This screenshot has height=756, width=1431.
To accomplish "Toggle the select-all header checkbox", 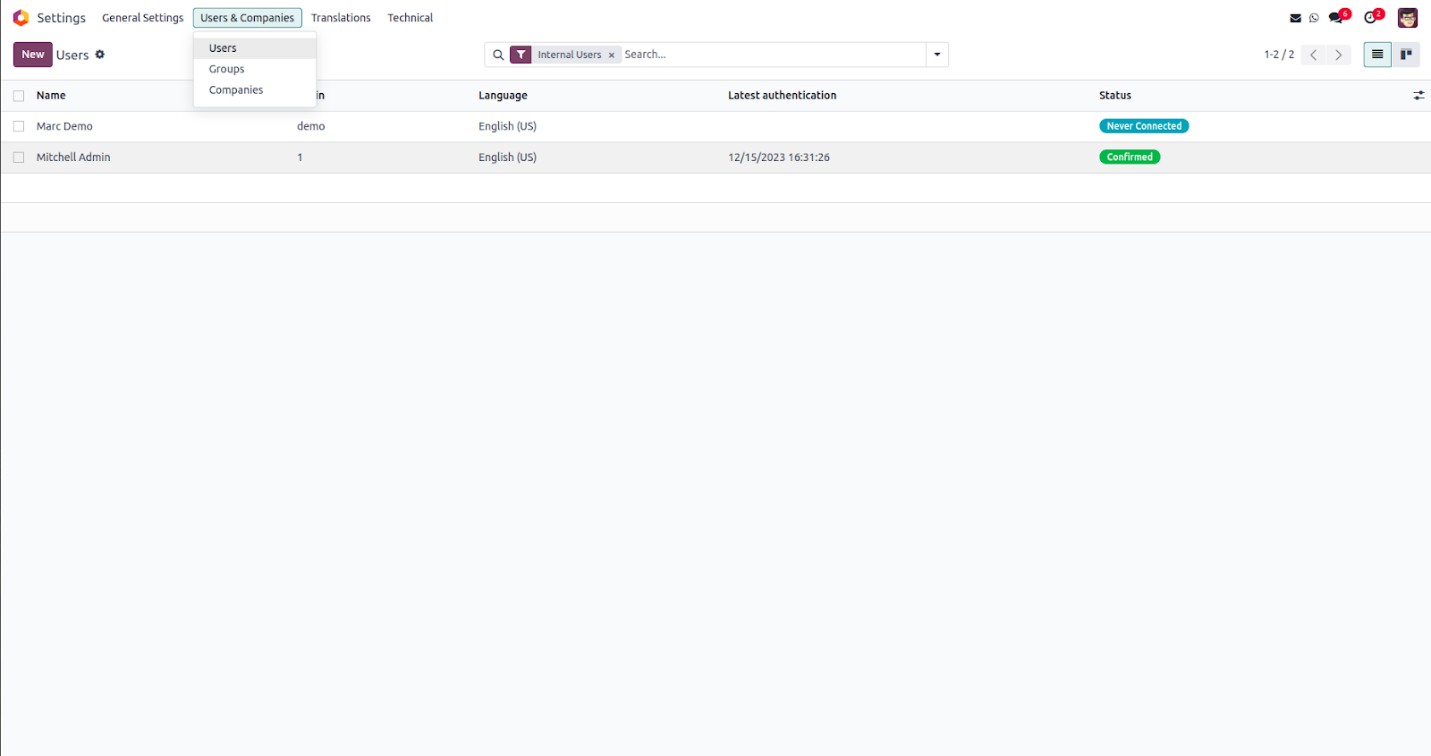I will tap(18, 96).
